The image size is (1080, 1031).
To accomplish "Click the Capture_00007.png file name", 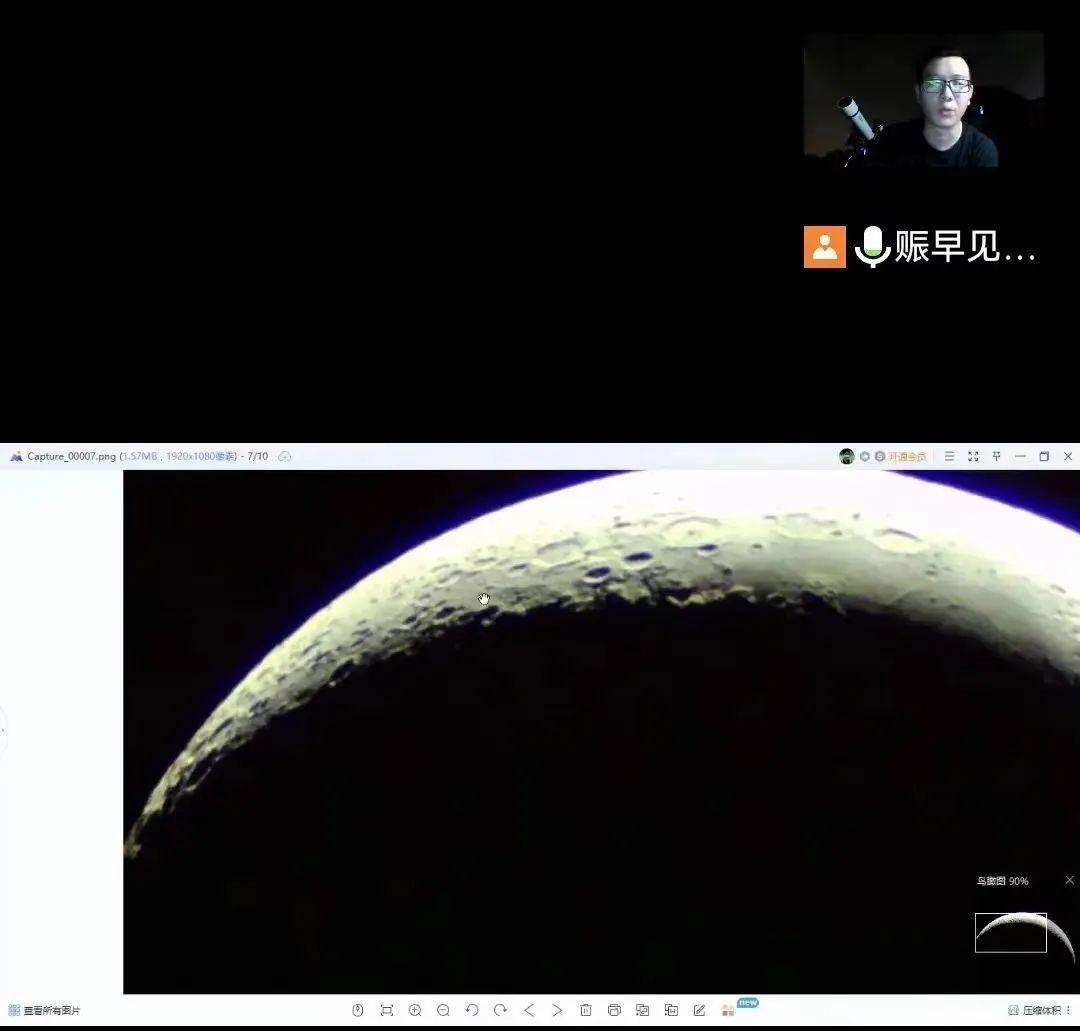I will [72, 456].
